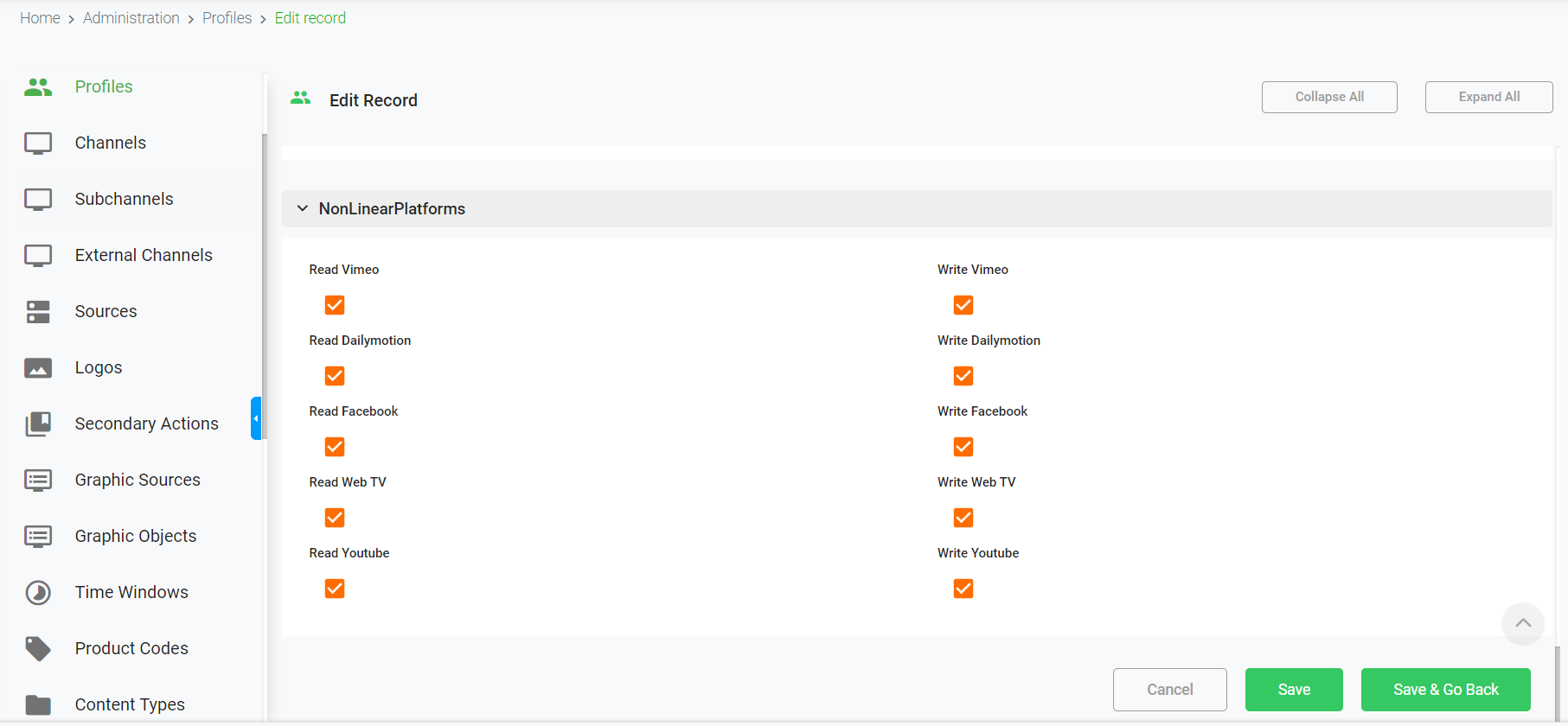Click the Sources server icon
Image resolution: width=1568 pixels, height=726 pixels.
[38, 311]
